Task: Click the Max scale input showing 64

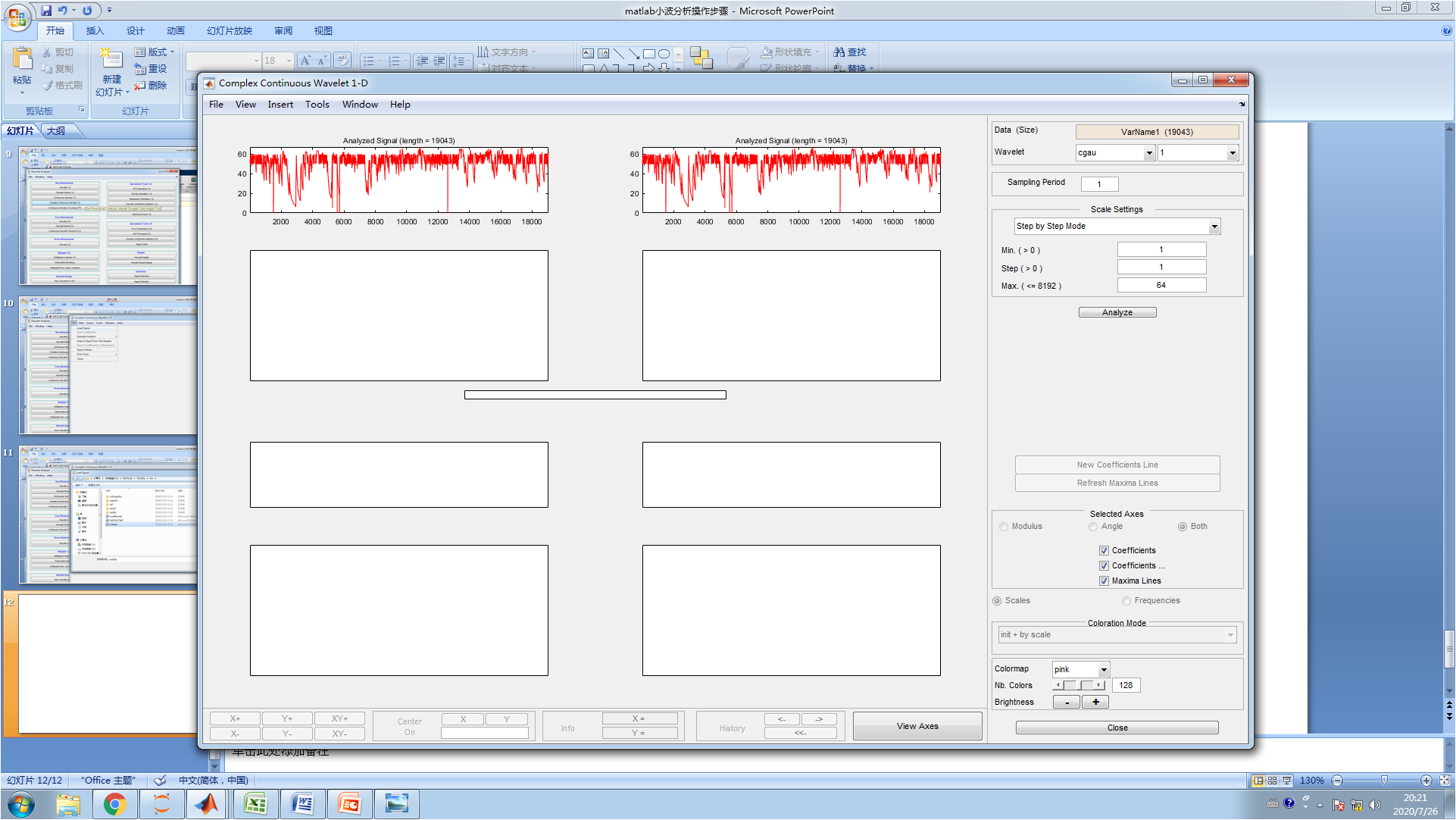Action: pos(1162,284)
